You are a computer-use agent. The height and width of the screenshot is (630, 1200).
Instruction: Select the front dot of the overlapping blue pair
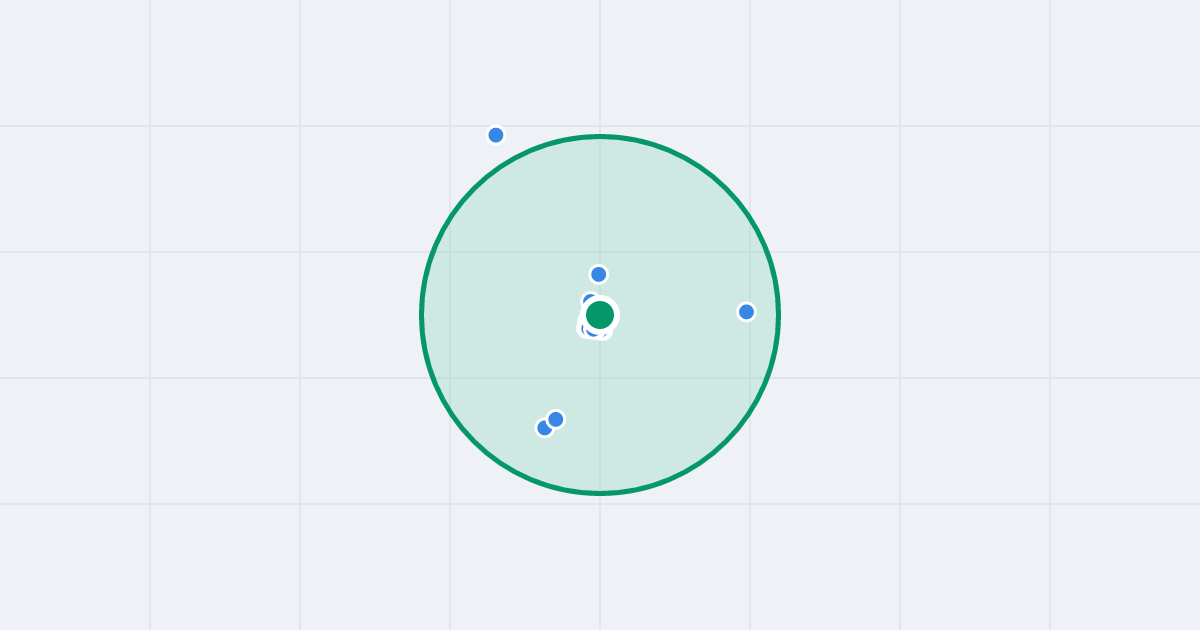coord(556,419)
